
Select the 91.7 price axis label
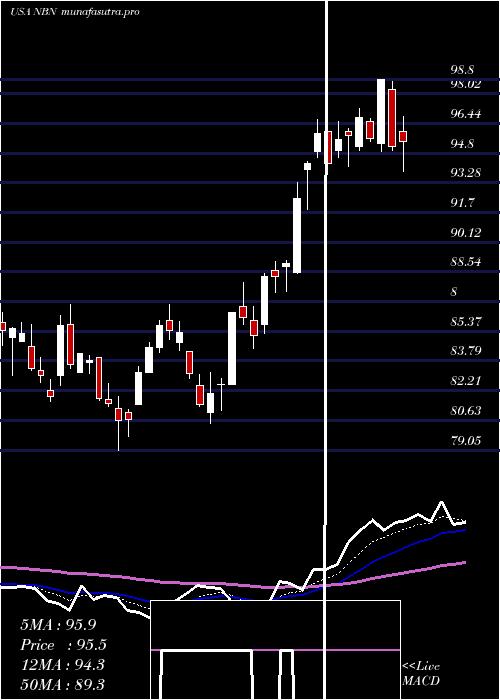click(x=462, y=203)
